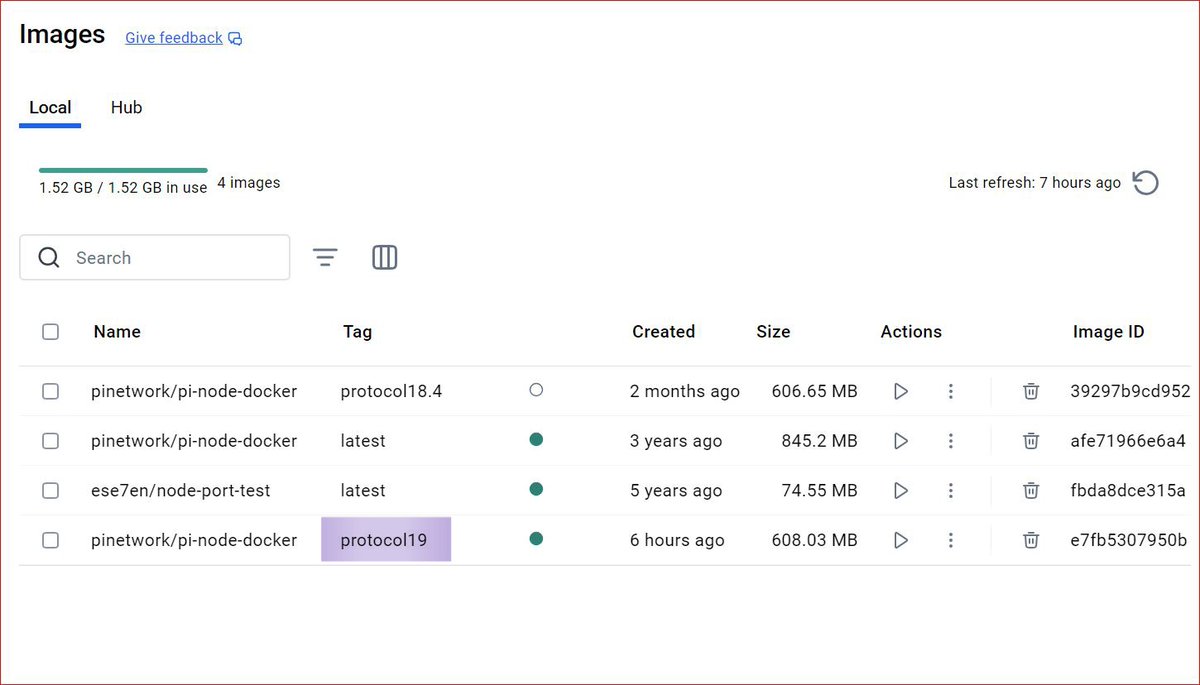The width and height of the screenshot is (1200, 685).
Task: Click the '4 images' count label
Action: pyautogui.click(x=249, y=183)
